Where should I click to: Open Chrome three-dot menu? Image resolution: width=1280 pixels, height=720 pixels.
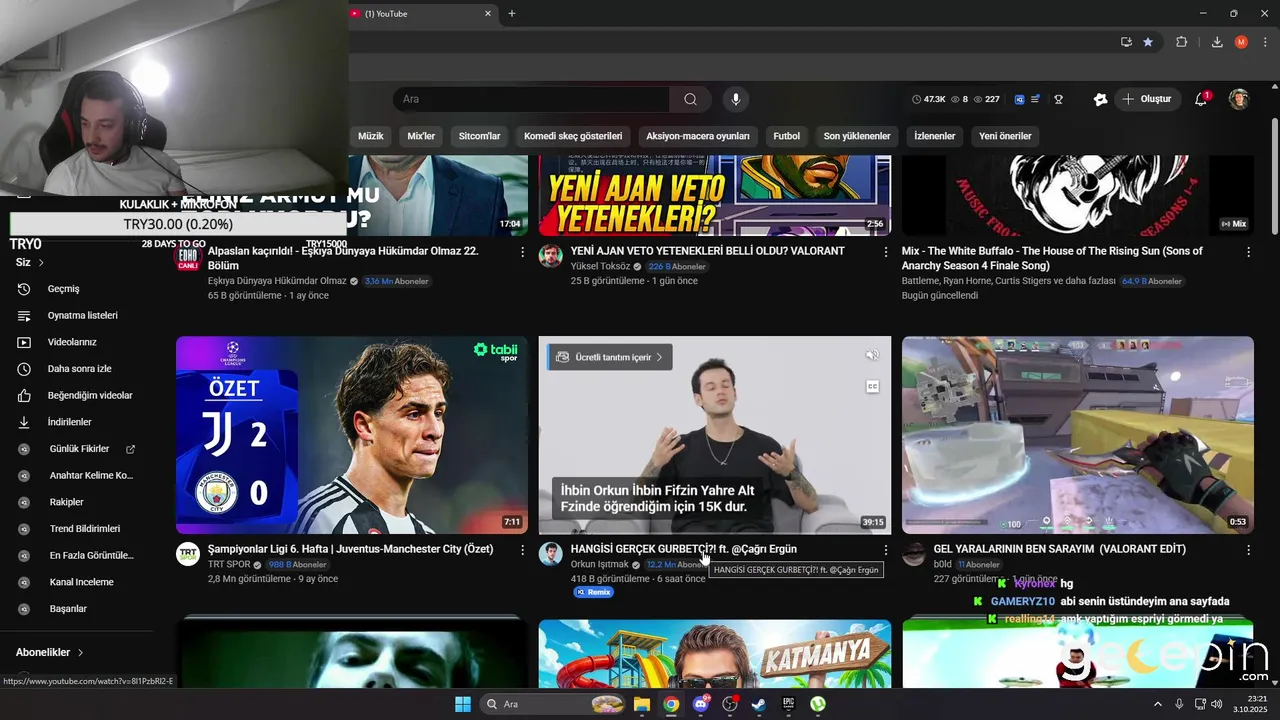point(1266,42)
